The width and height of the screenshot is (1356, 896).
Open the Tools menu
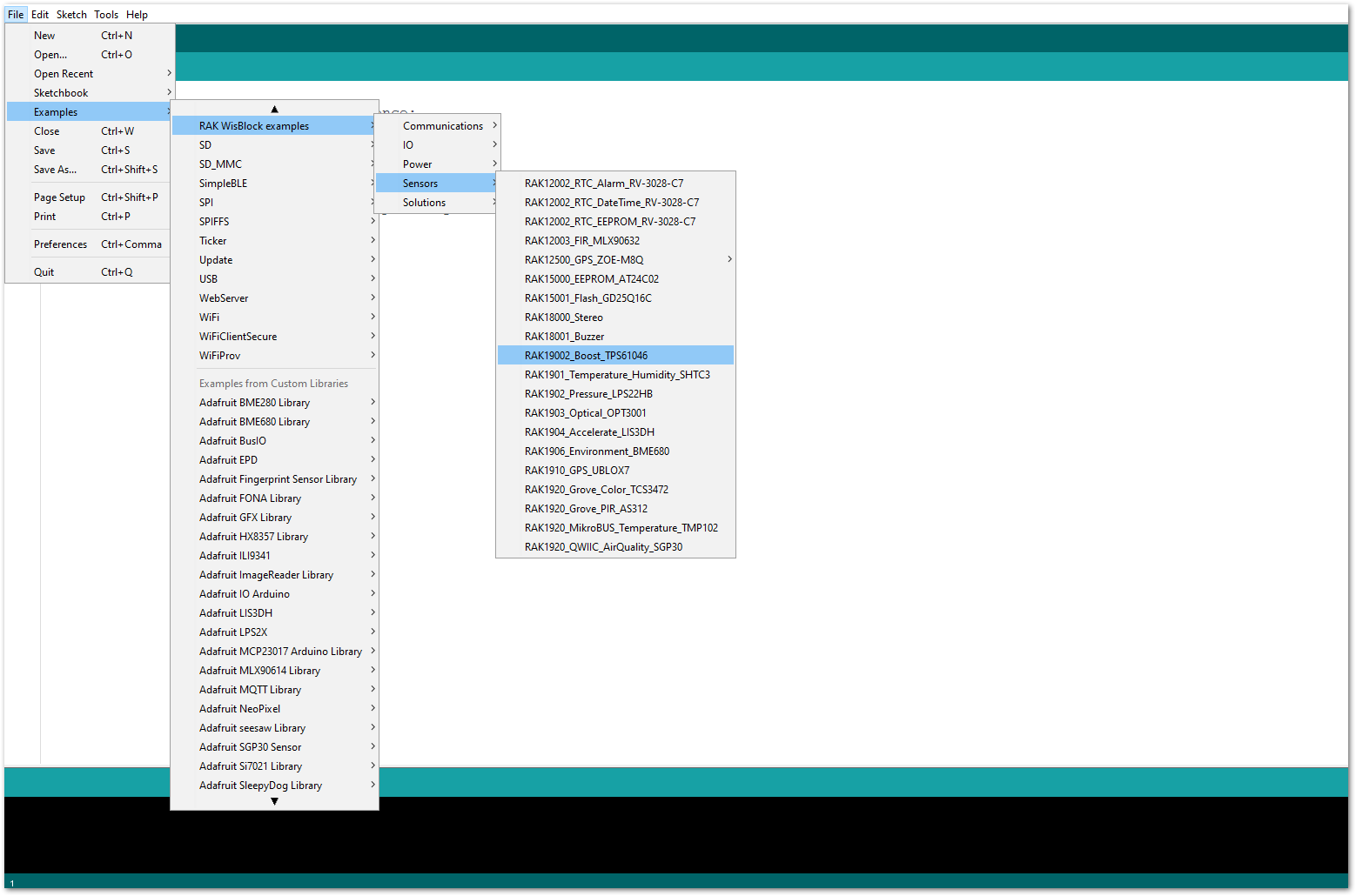[106, 14]
